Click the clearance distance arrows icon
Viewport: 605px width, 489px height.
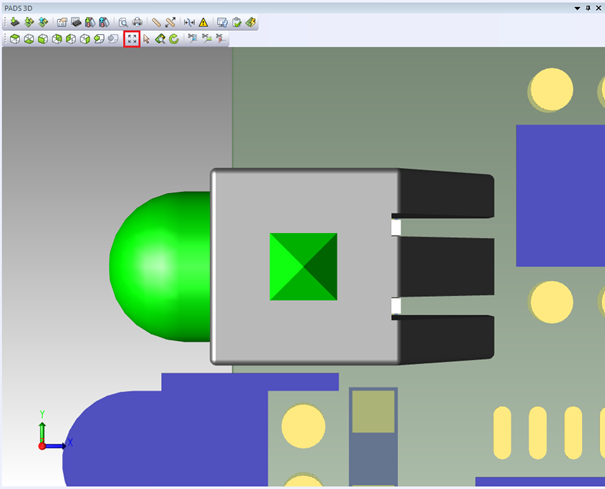click(189, 22)
